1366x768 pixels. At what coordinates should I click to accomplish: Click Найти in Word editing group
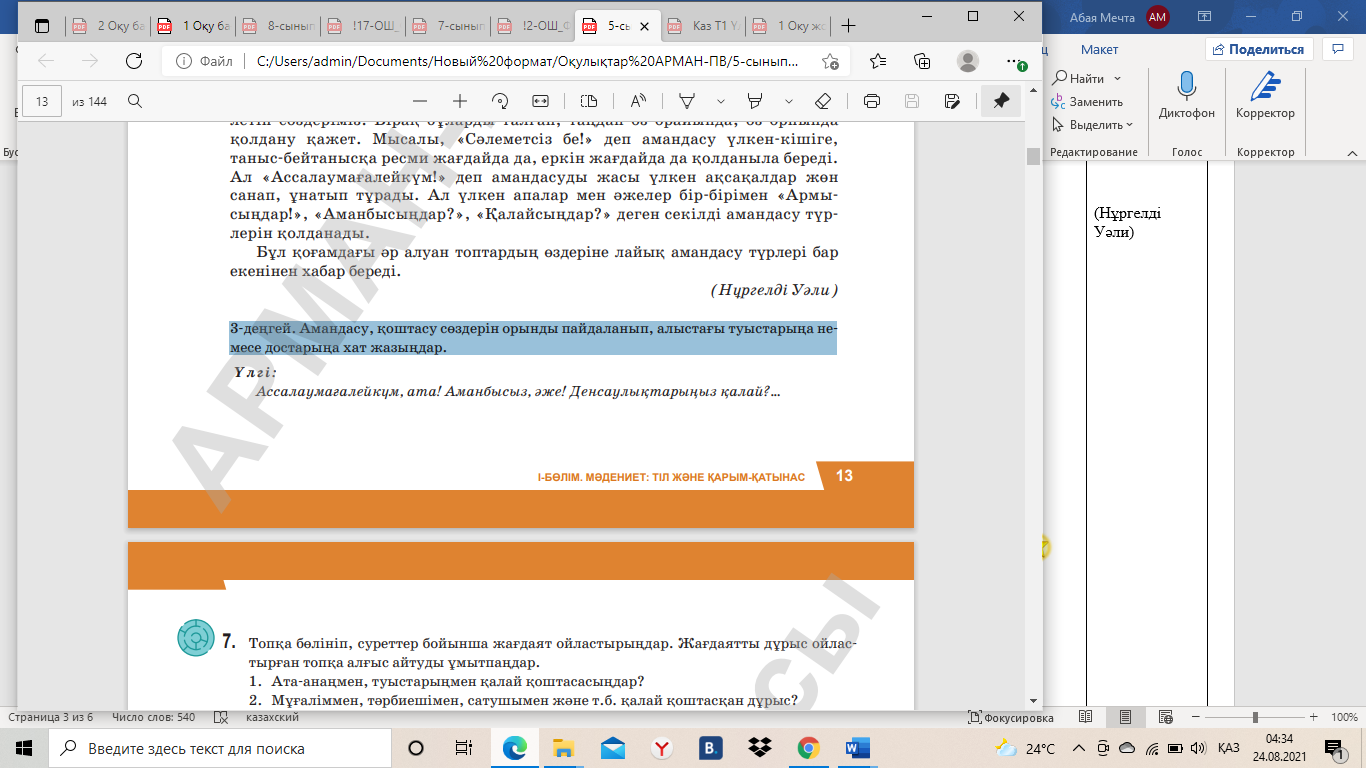[x=1078, y=78]
